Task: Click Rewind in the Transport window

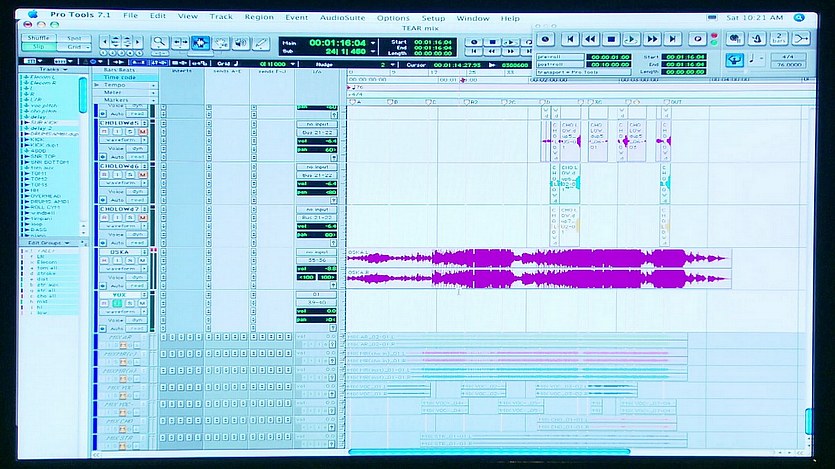Action: [x=590, y=39]
